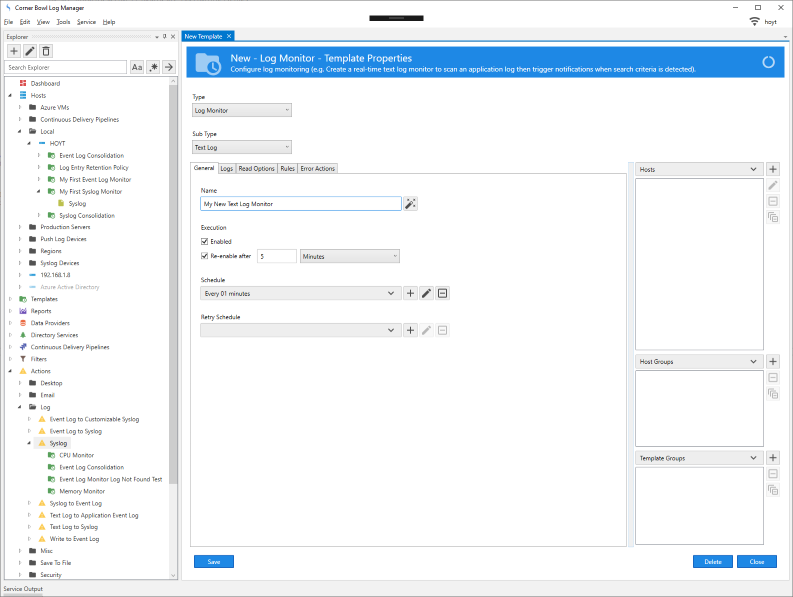Viewport: 793px width, 597px height.
Task: Switch to the Read Options tab
Action: (x=256, y=168)
